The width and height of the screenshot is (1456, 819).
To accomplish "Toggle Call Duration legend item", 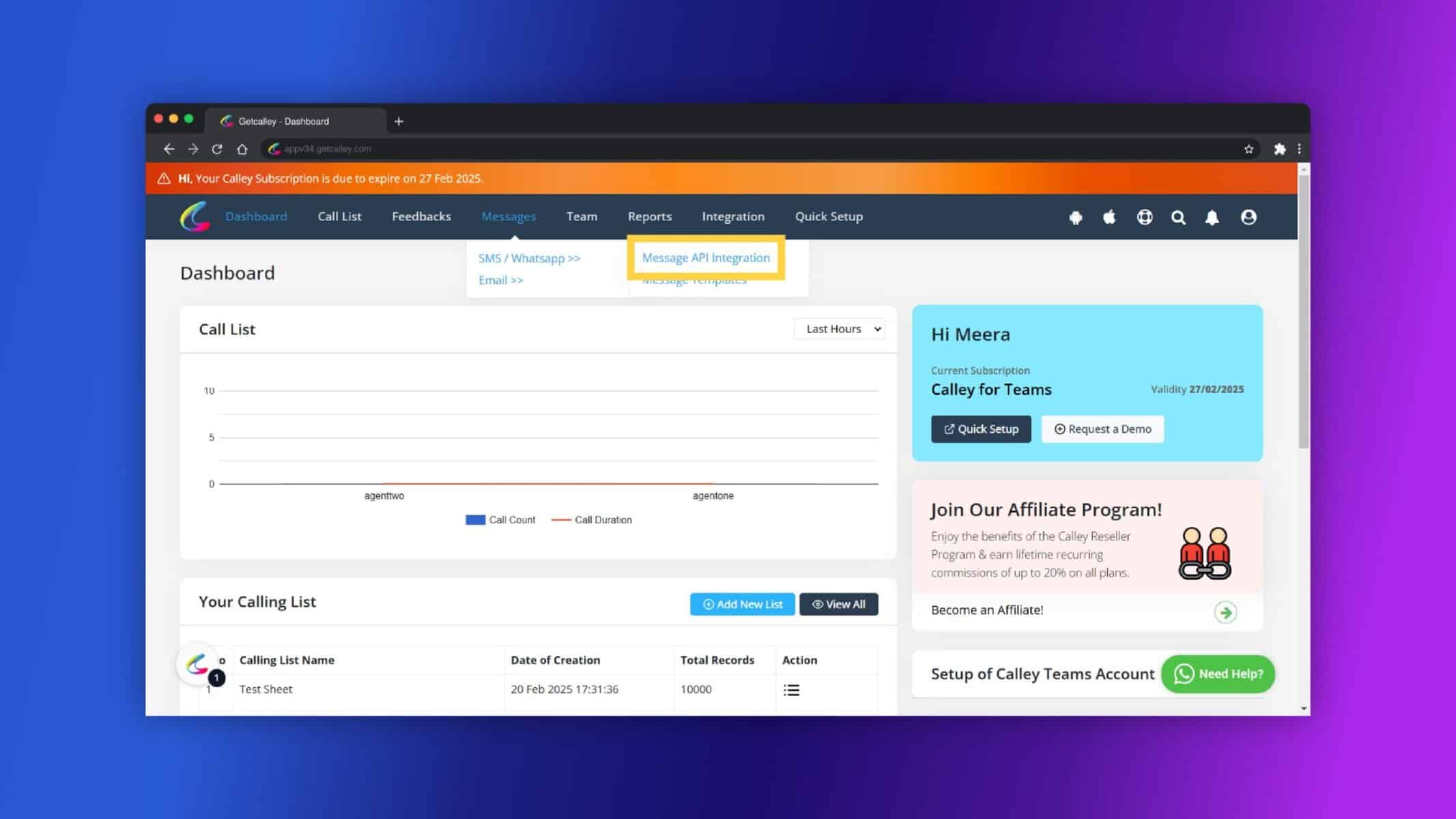I will pyautogui.click(x=591, y=520).
